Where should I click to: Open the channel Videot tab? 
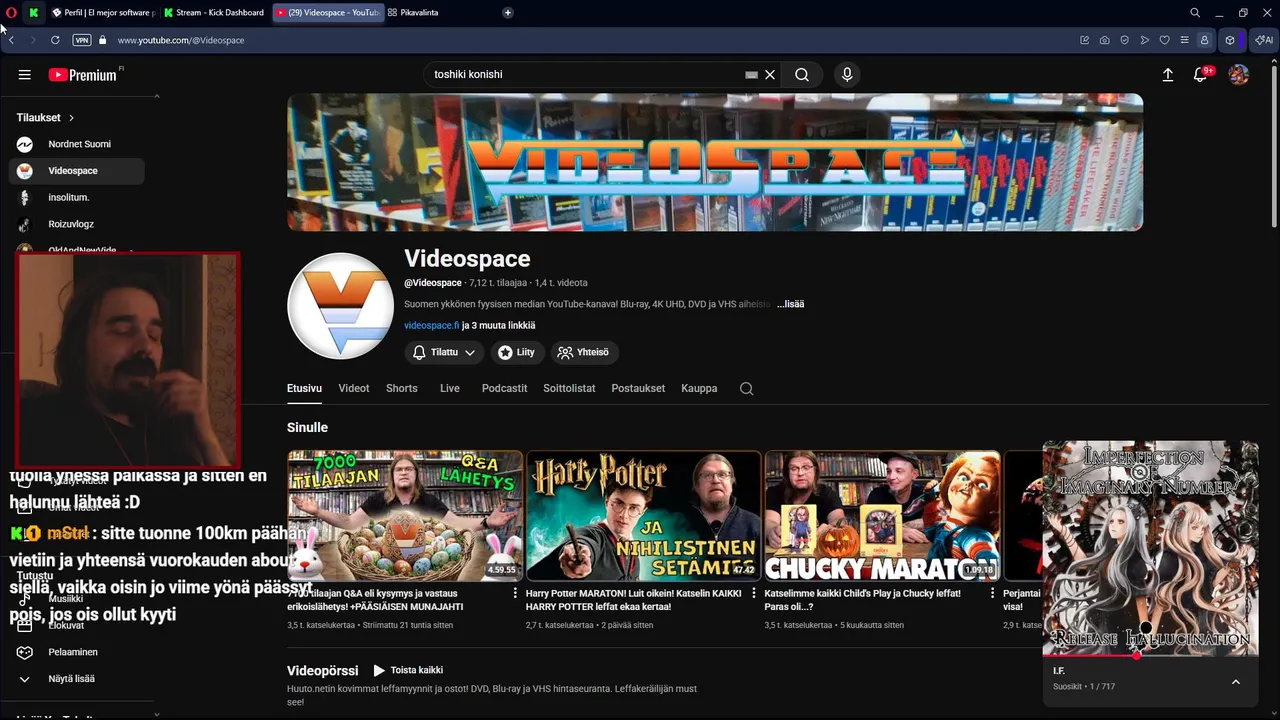coord(354,388)
